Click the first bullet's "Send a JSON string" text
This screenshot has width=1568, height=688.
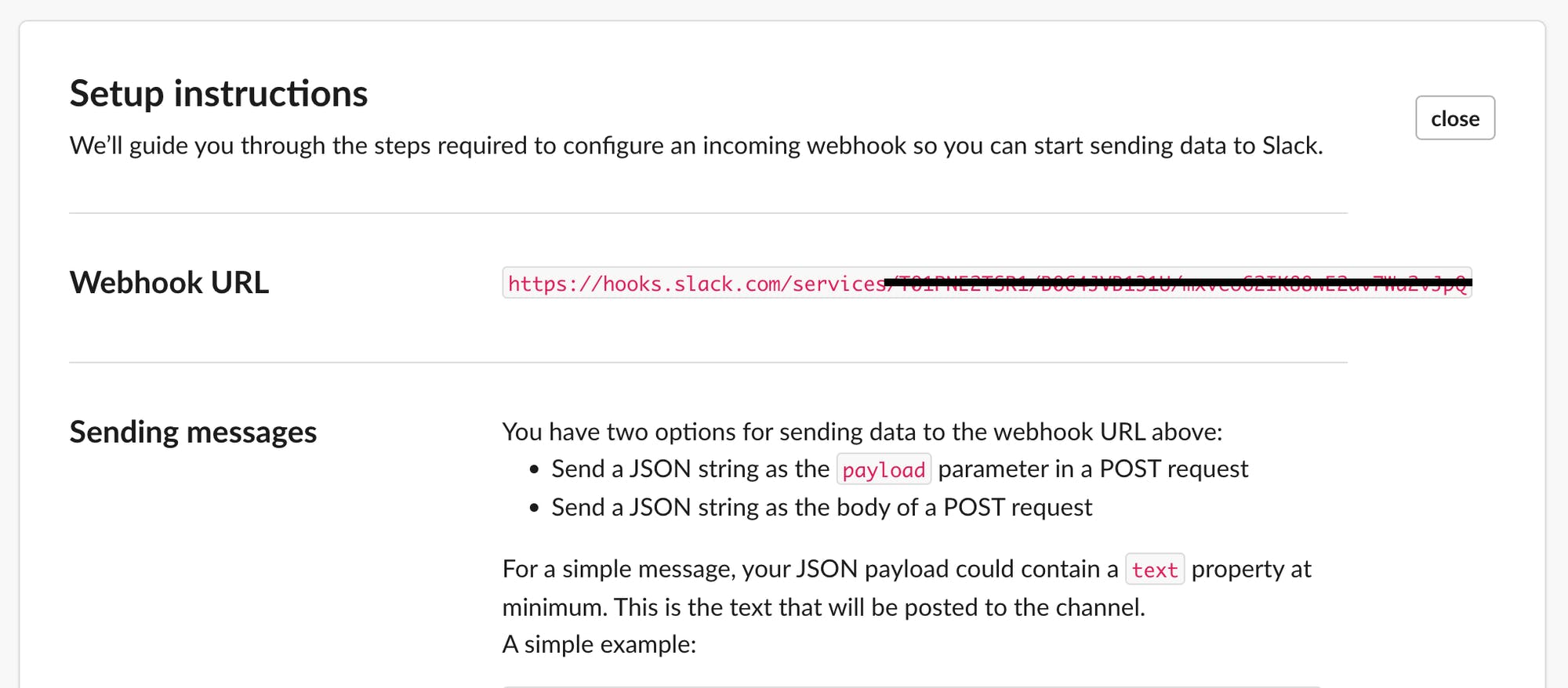point(690,469)
